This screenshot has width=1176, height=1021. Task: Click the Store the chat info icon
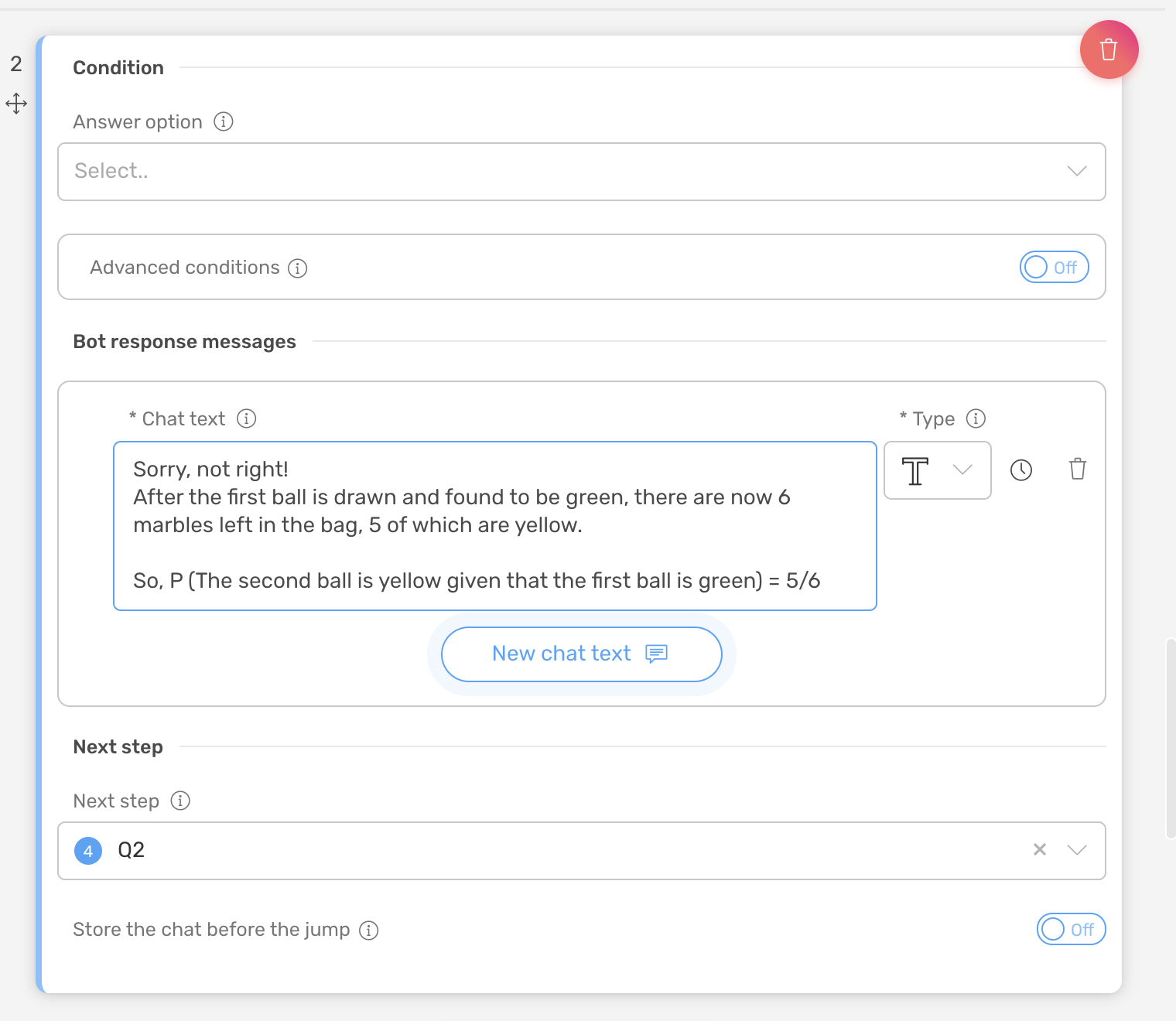369,930
